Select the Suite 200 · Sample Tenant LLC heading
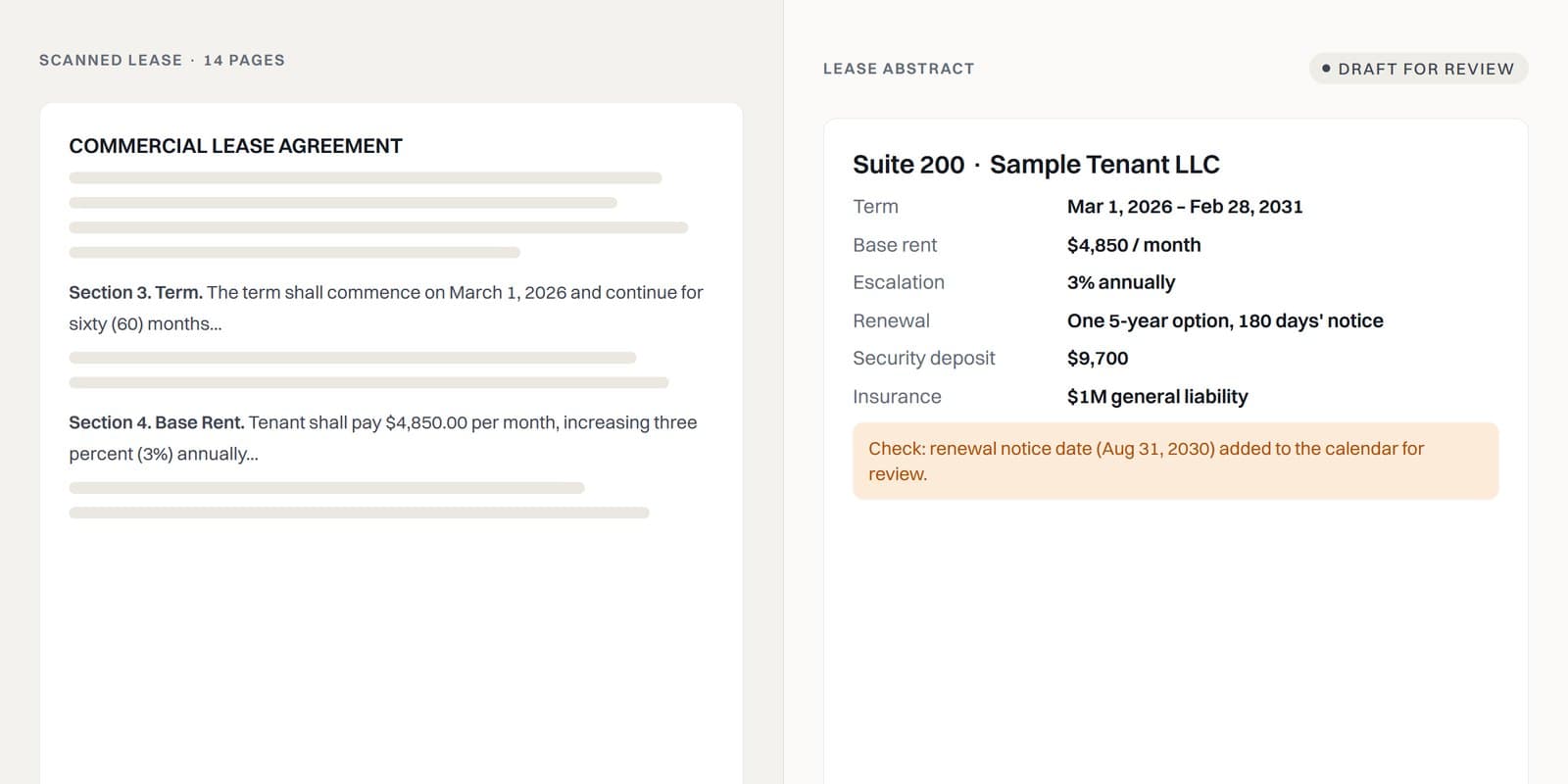Viewport: 1568px width, 784px height. 1036,165
